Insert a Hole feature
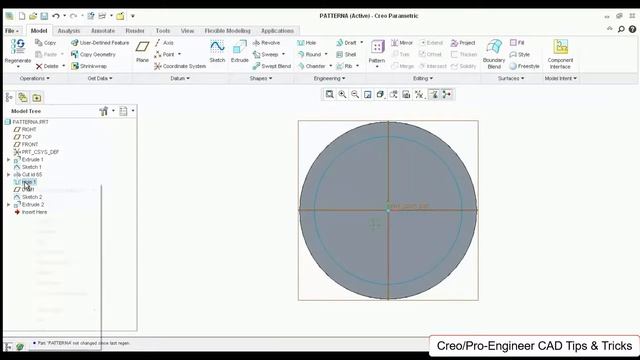The width and height of the screenshot is (640, 360). [x=307, y=42]
